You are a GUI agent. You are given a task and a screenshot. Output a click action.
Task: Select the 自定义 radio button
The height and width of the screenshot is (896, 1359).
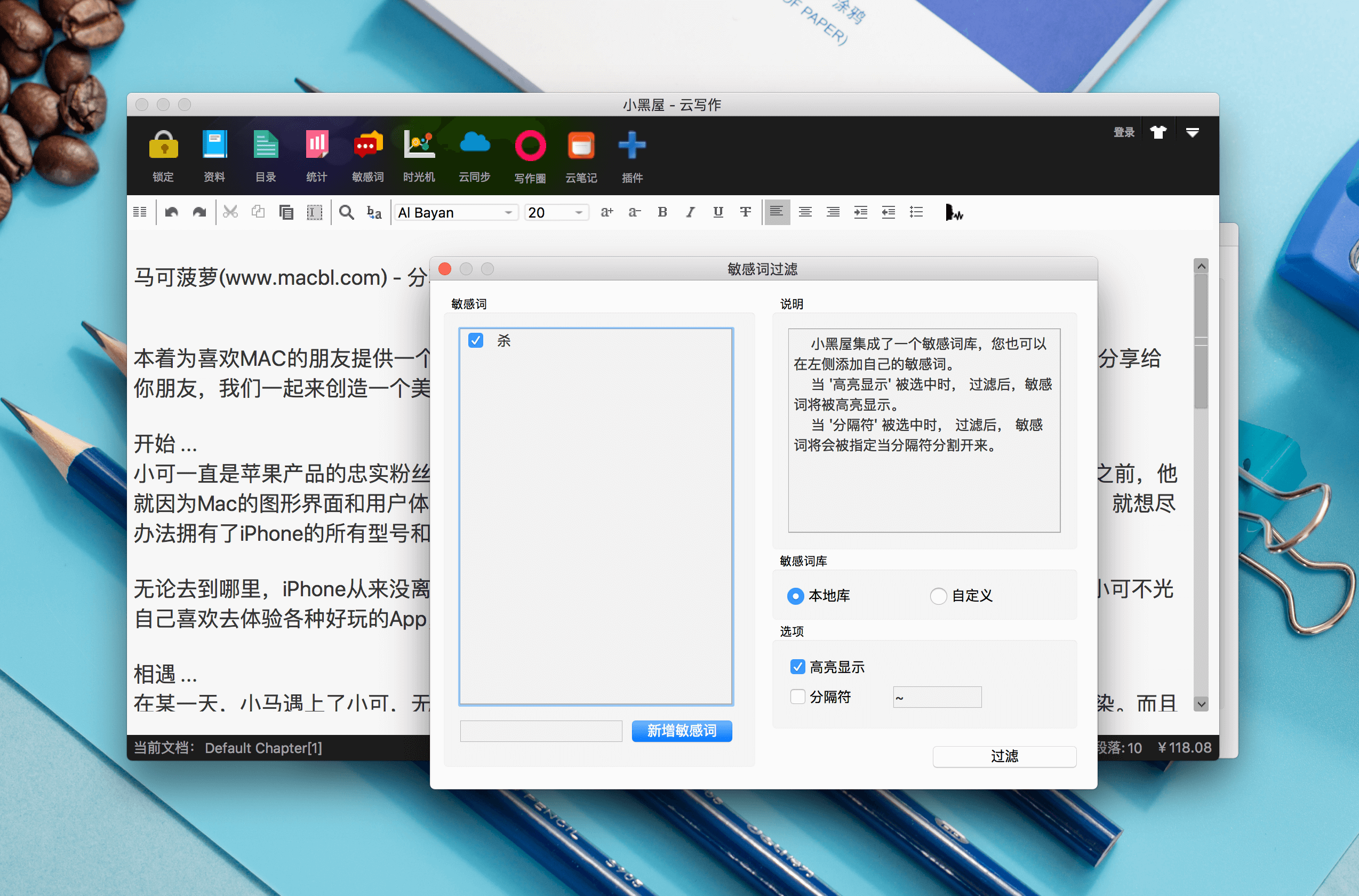(938, 596)
